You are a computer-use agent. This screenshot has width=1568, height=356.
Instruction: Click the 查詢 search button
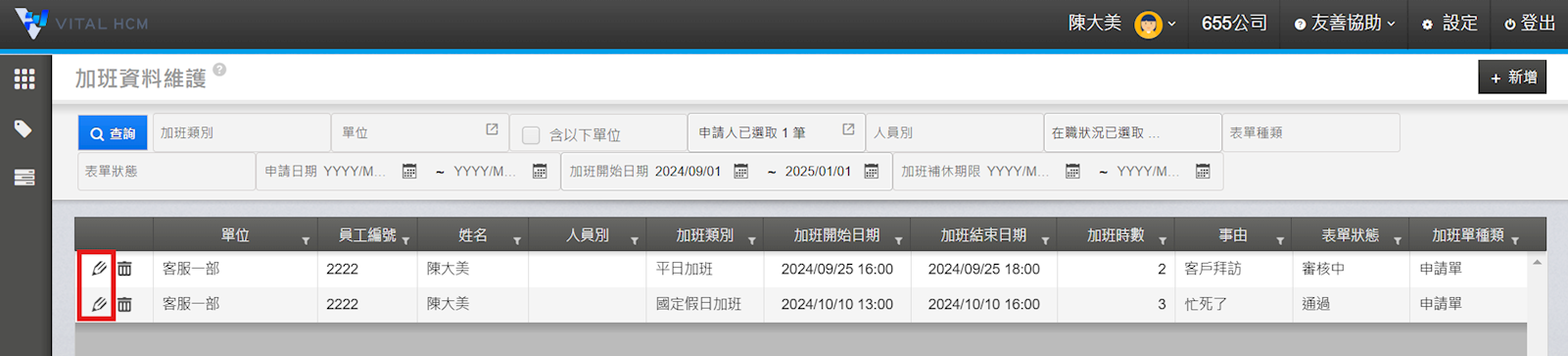113,133
